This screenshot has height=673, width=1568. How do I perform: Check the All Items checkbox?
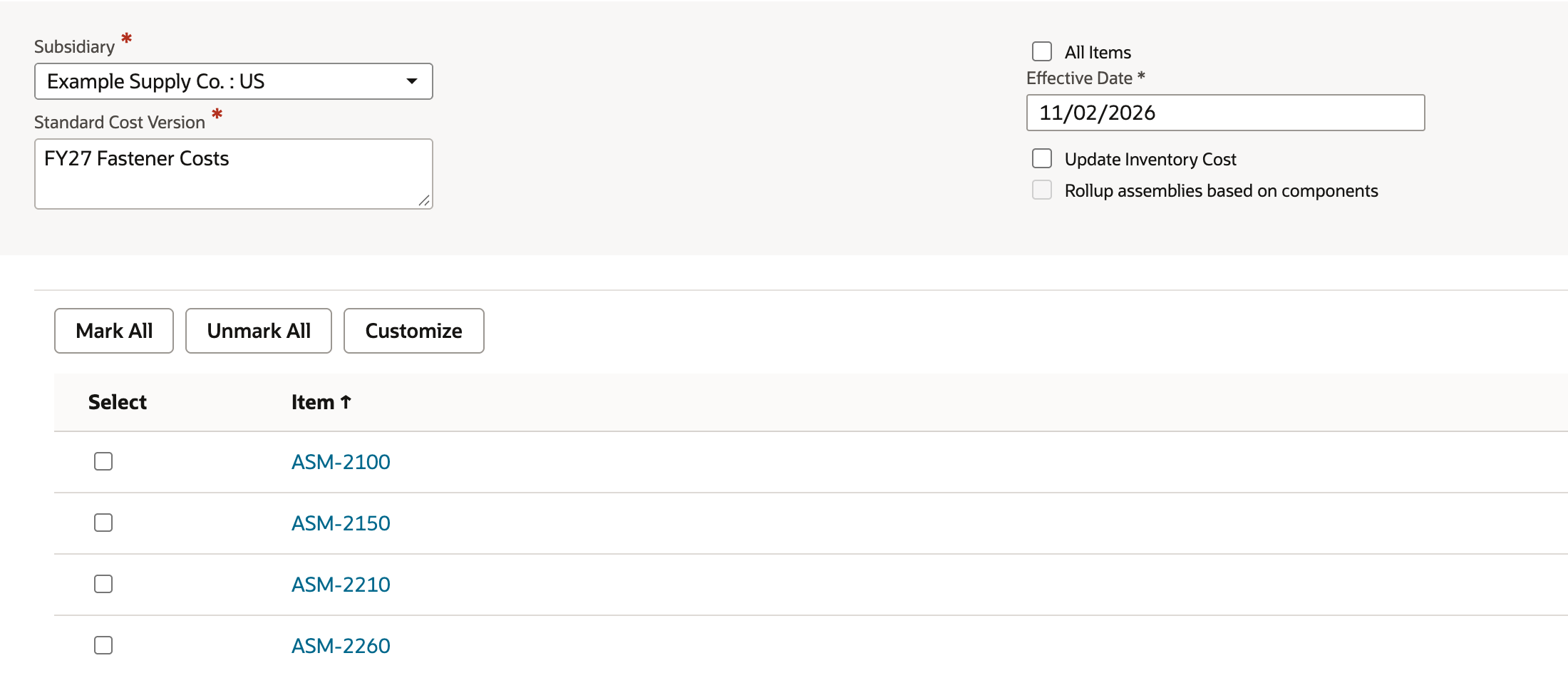(x=1042, y=51)
